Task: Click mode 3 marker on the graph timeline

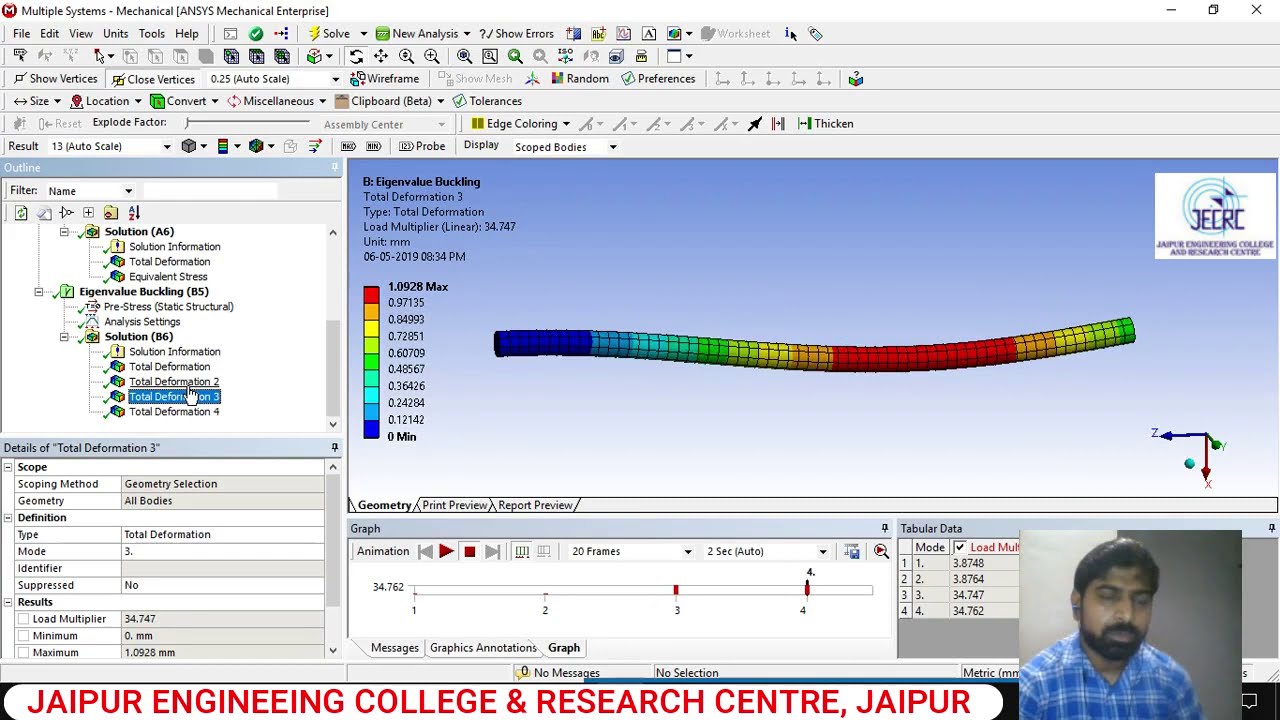Action: [676, 590]
